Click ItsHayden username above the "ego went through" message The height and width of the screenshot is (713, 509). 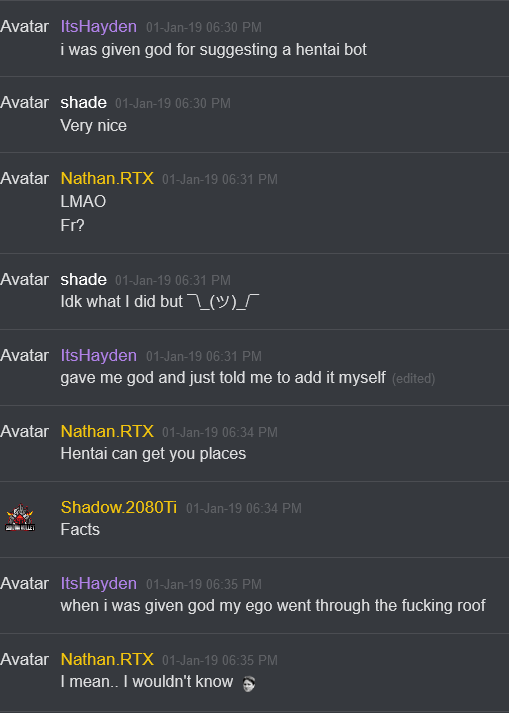point(99,583)
